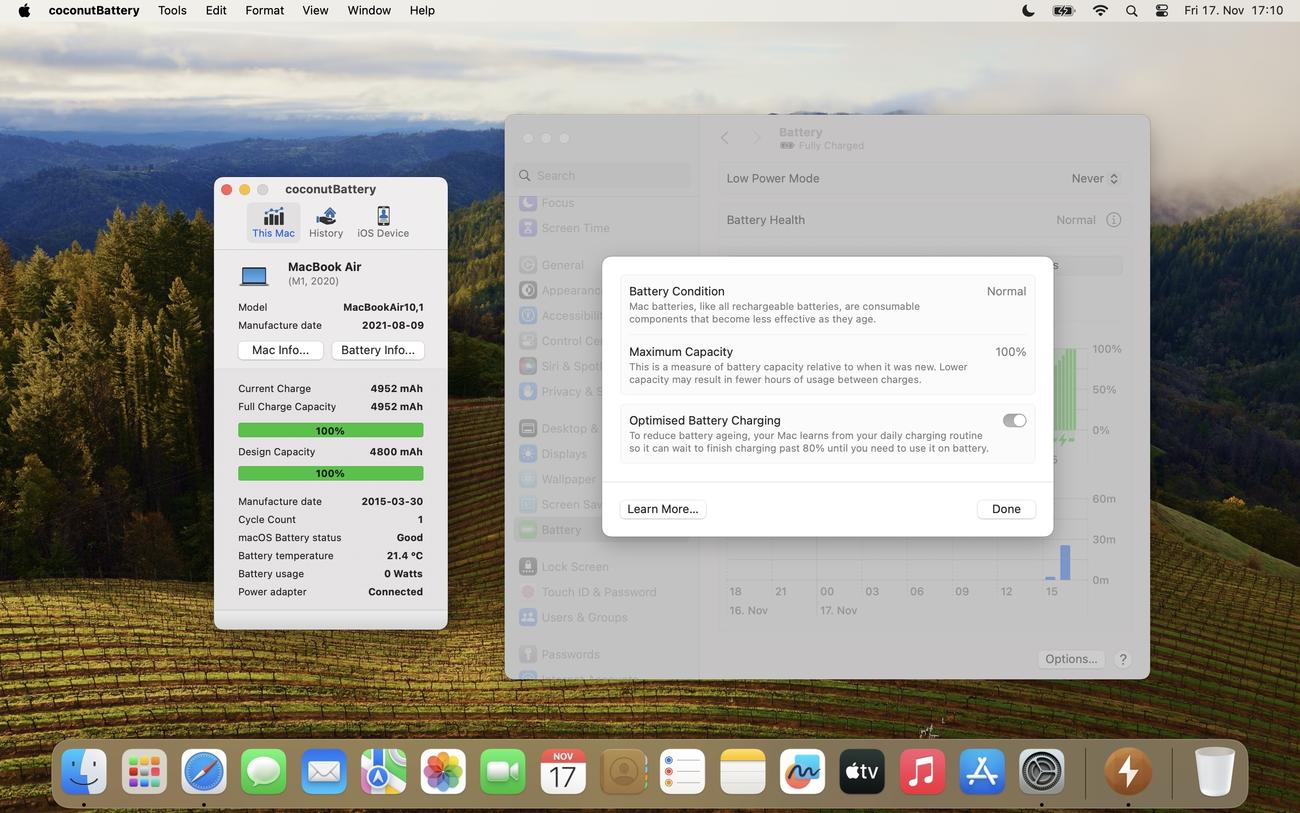Open Contacts from the Dock
This screenshot has width=1300, height=813.
point(623,772)
